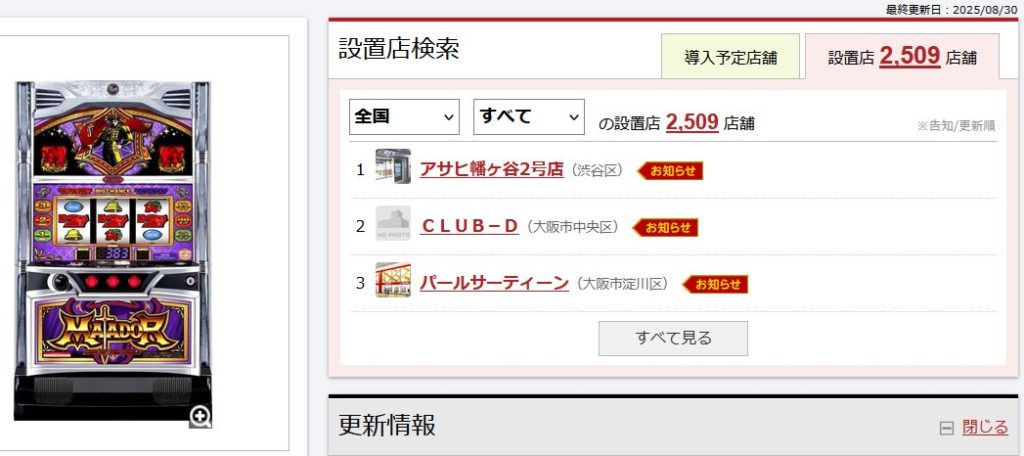The height and width of the screenshot is (456, 1024).
Task: Open アサヒ幡ヶ谷2号店 store photo thumbnail
Action: 393,167
